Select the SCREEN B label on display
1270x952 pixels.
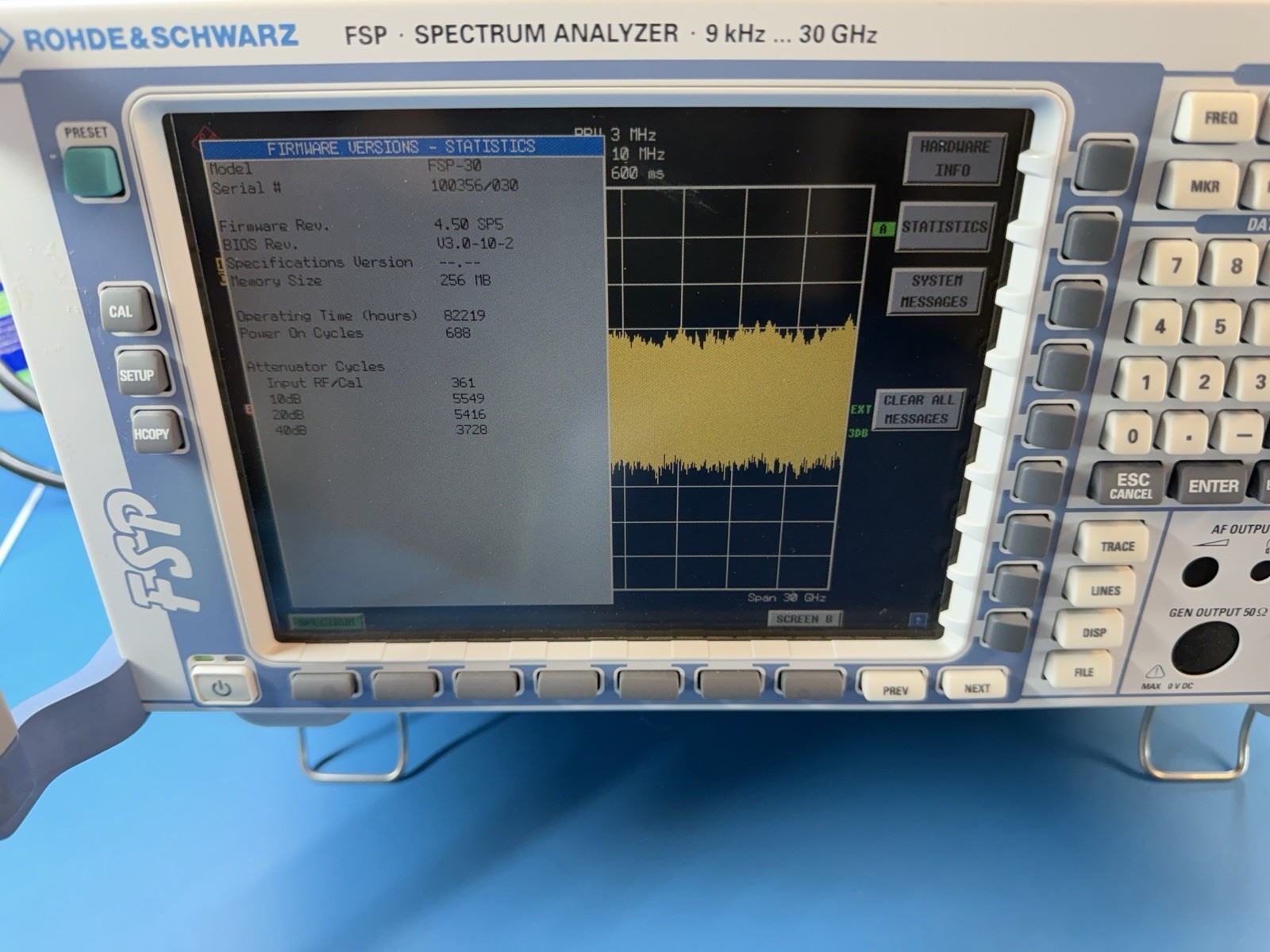[x=804, y=619]
